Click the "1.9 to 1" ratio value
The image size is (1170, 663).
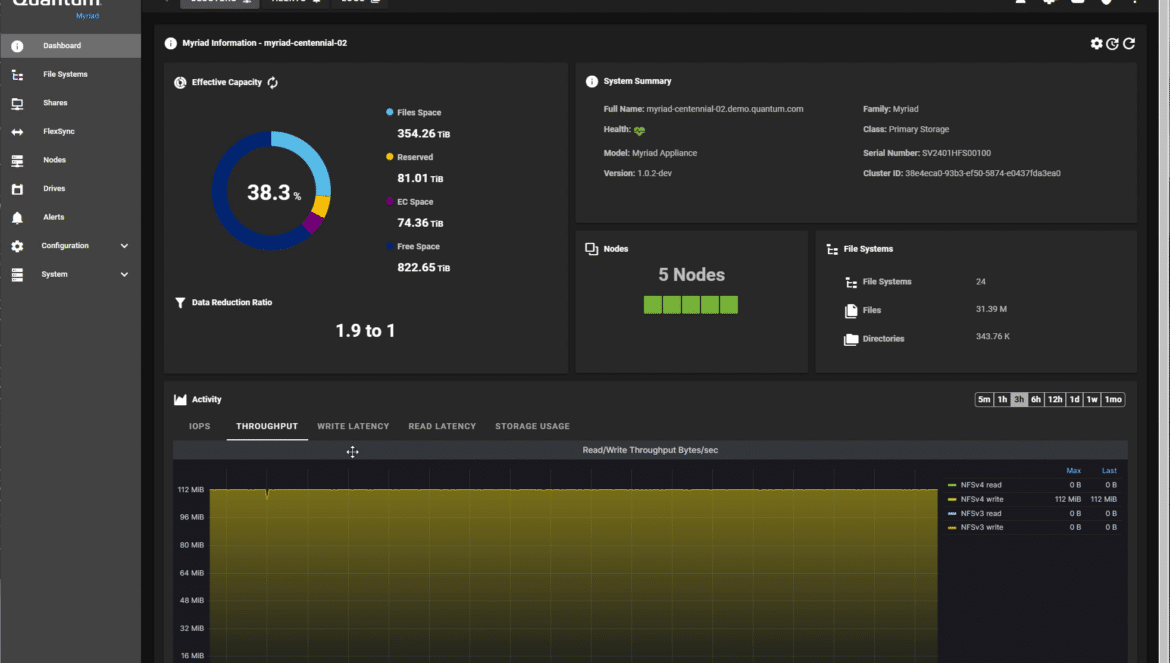point(365,330)
